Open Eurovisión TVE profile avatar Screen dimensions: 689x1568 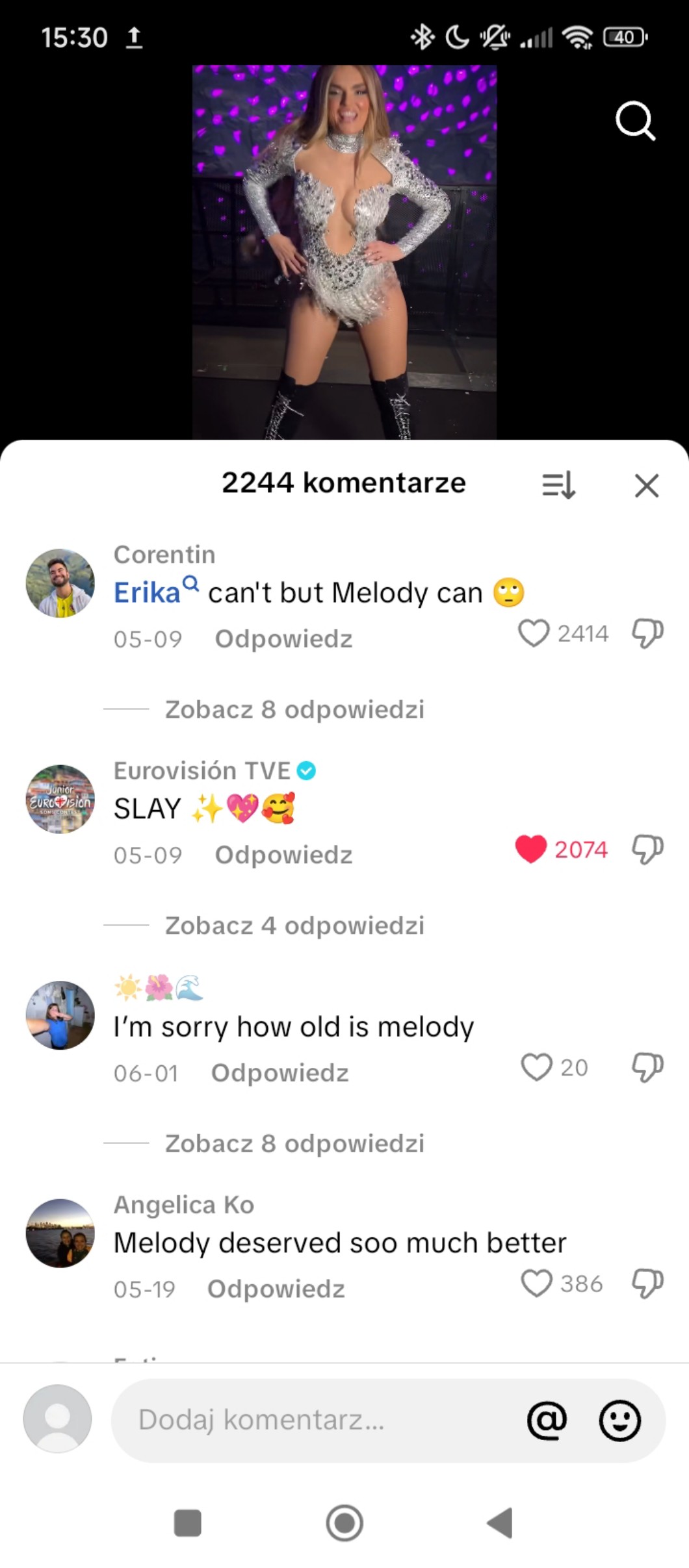pos(60,799)
